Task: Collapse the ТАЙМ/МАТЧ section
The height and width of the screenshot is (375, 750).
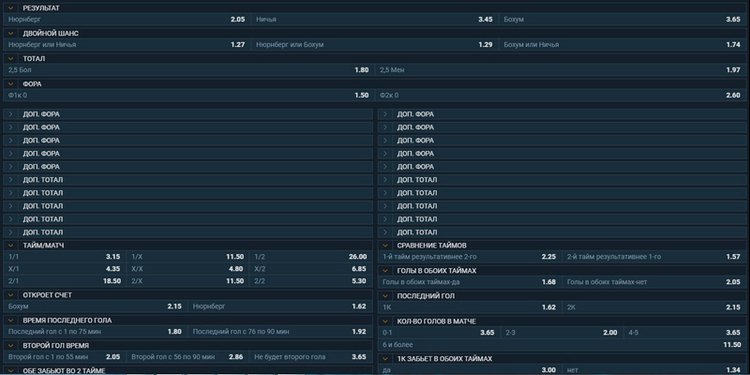Action: coord(11,245)
